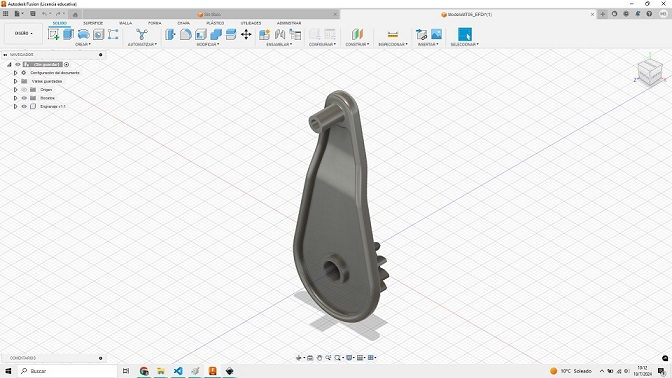Toggle visibility of Engranaje component
Viewport: 672px width, 378px height.
(24, 106)
